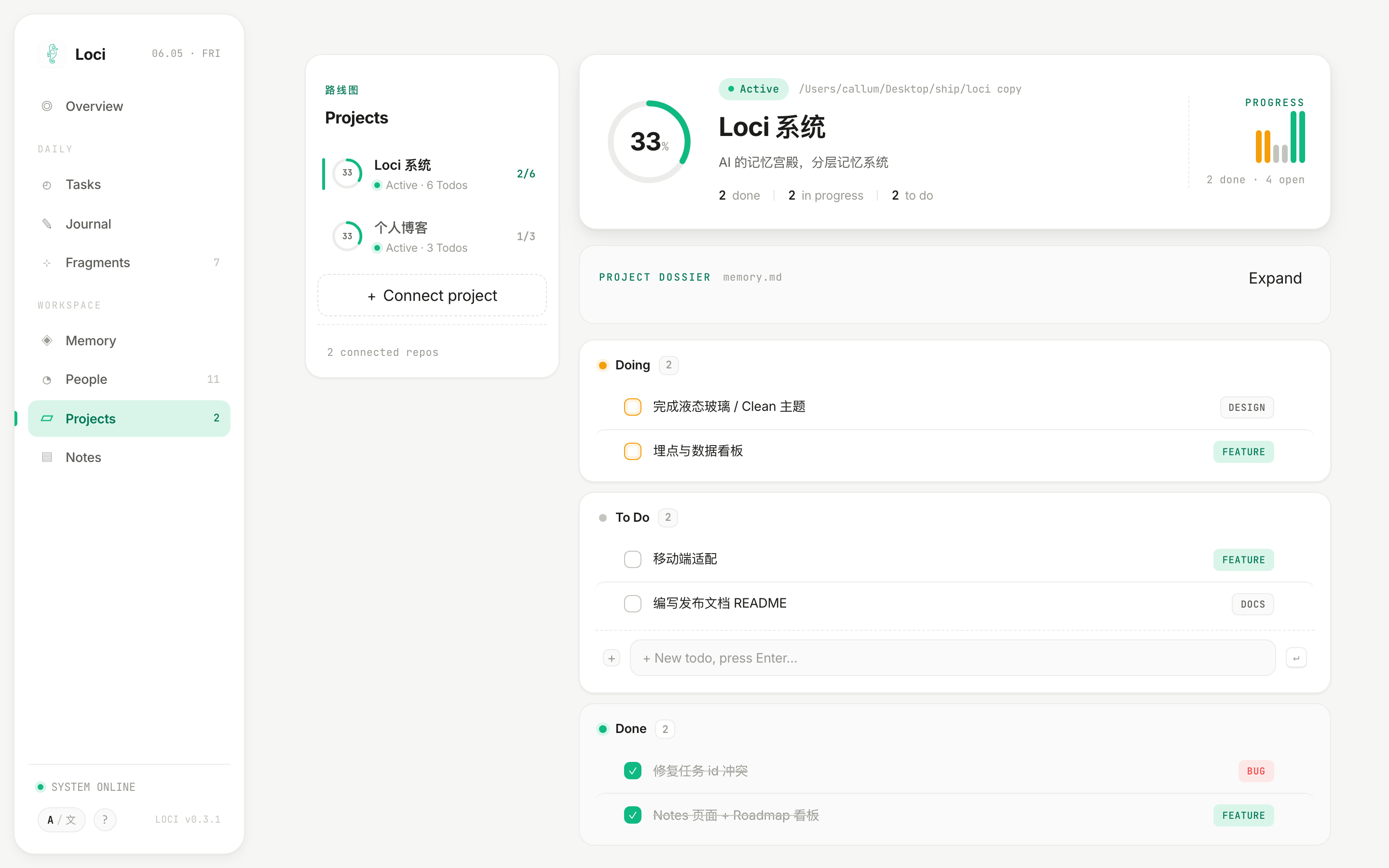Focus the New todo input field
The height and width of the screenshot is (868, 1389).
[x=953, y=658]
